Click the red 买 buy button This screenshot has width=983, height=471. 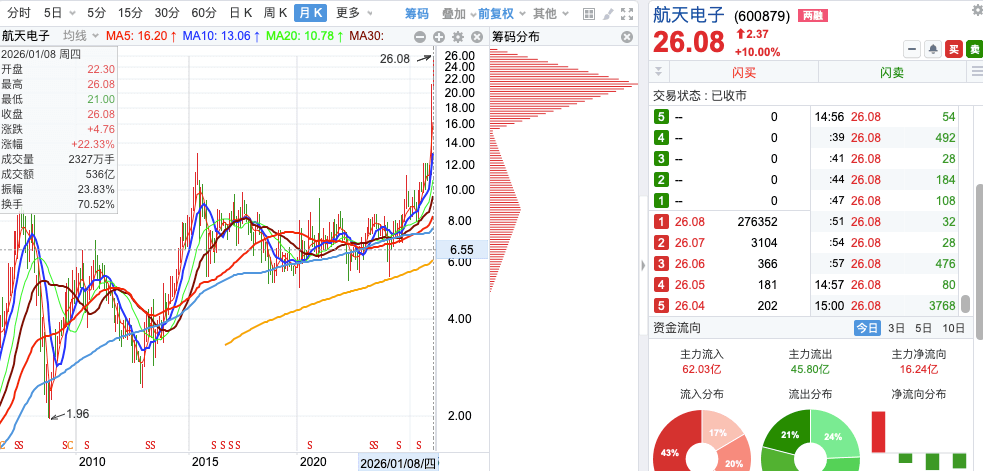(954, 49)
